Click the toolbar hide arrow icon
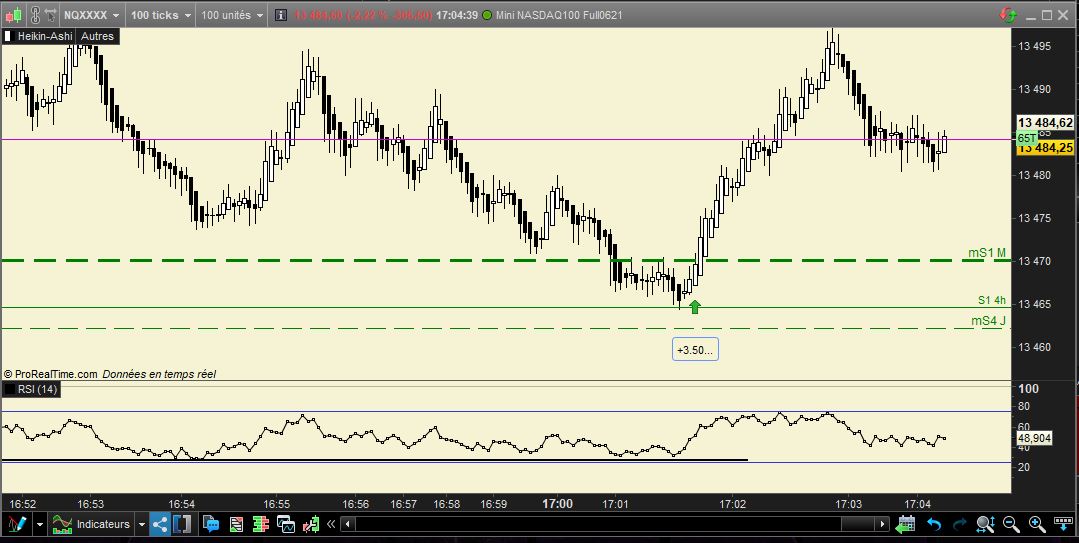The width and height of the screenshot is (1079, 543). 1064,524
